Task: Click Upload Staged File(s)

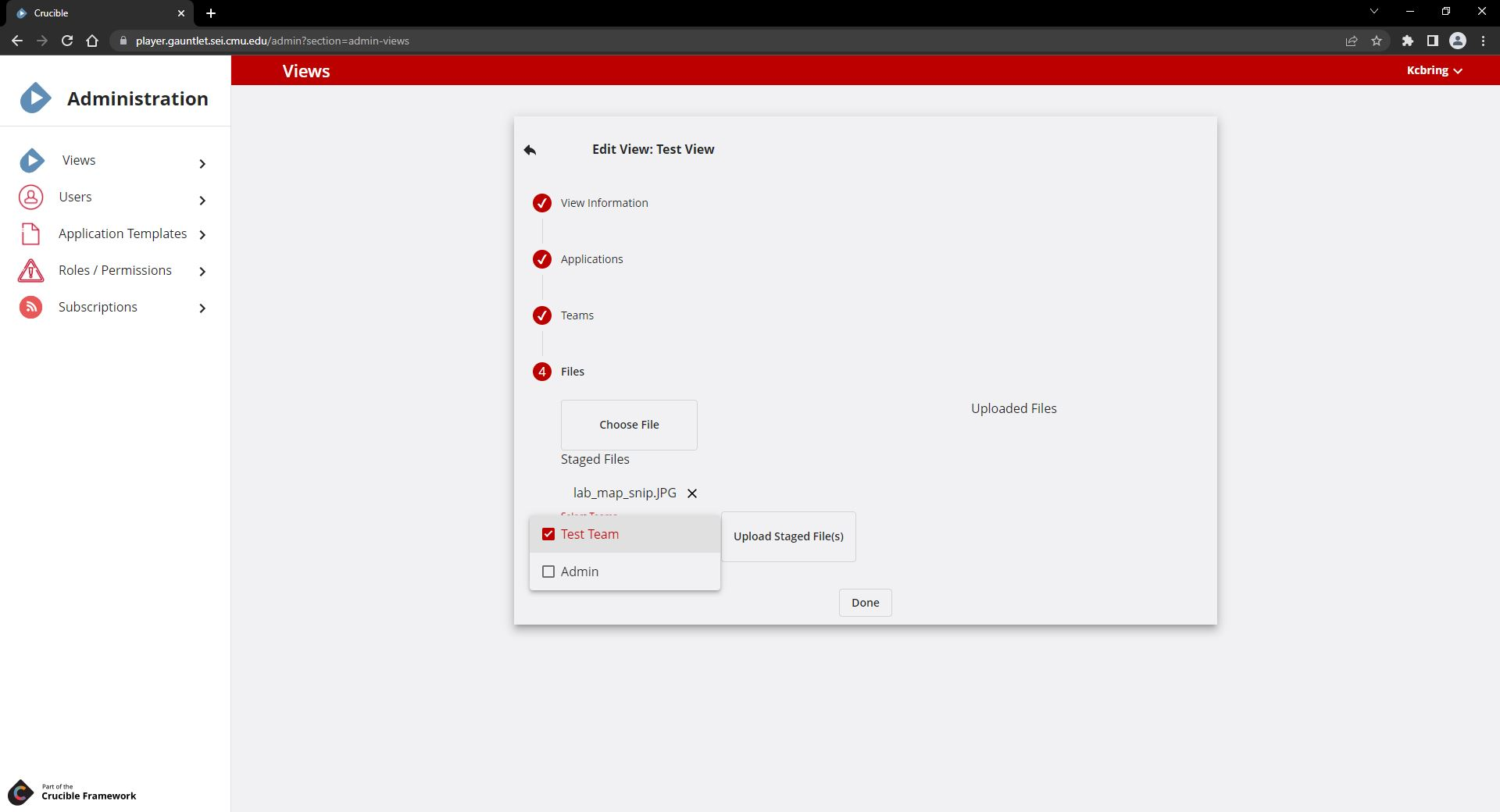Action: [x=787, y=536]
